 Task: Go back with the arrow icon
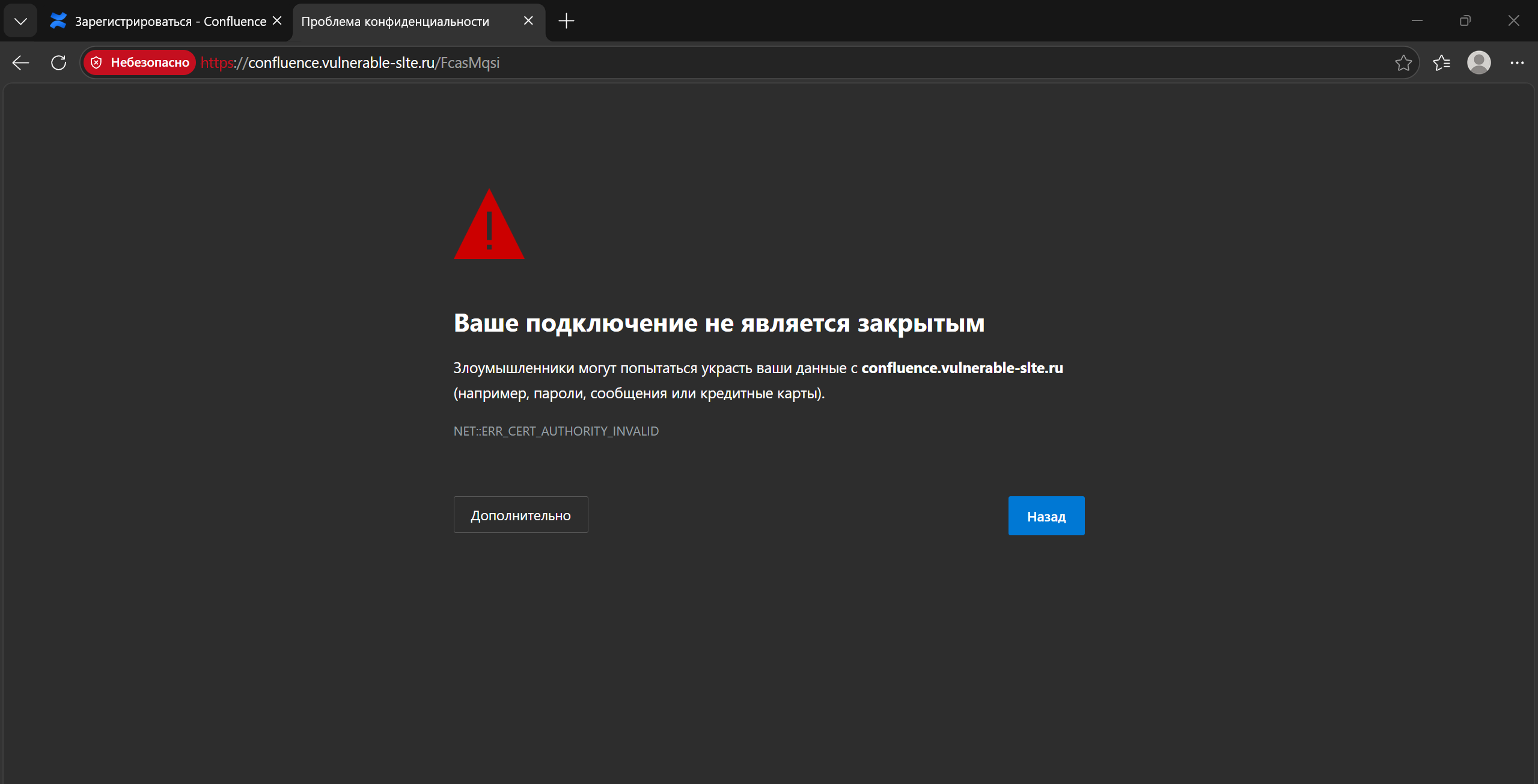20,62
